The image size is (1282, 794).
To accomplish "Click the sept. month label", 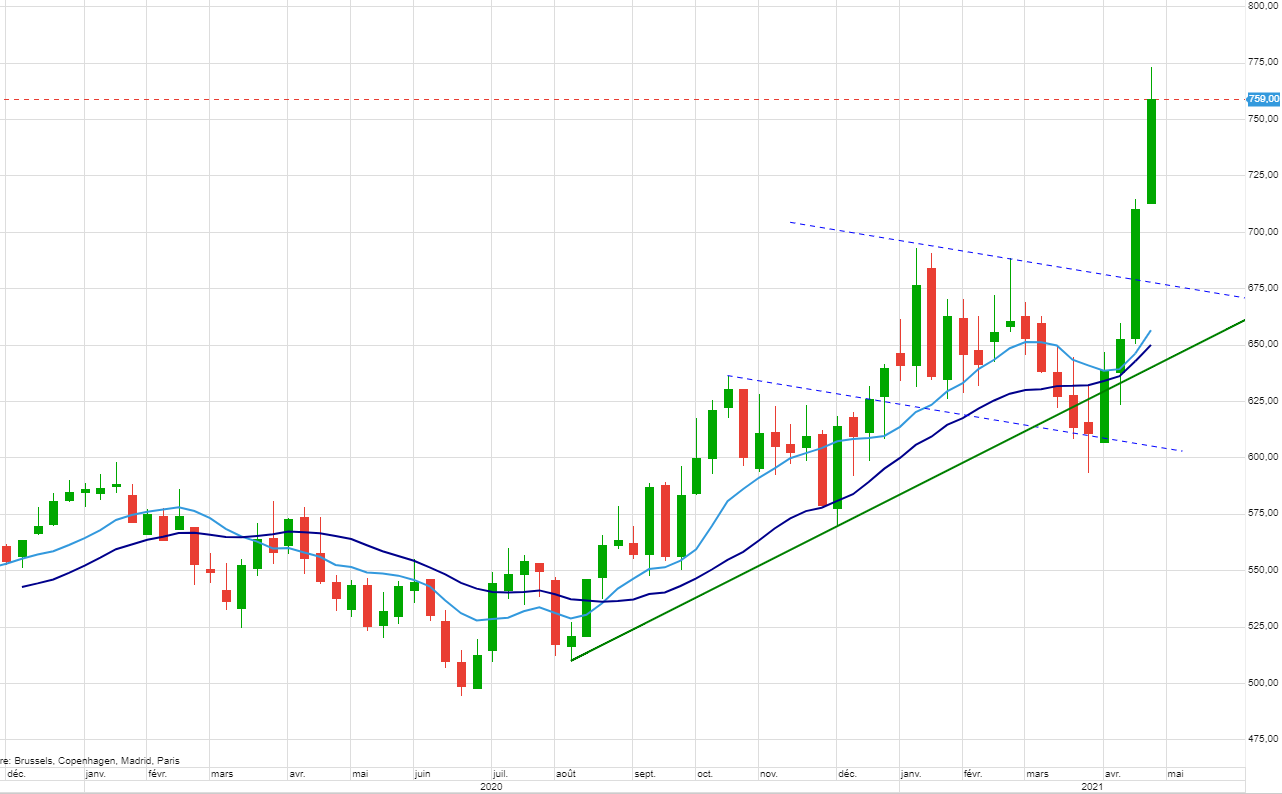I will pyautogui.click(x=644, y=774).
